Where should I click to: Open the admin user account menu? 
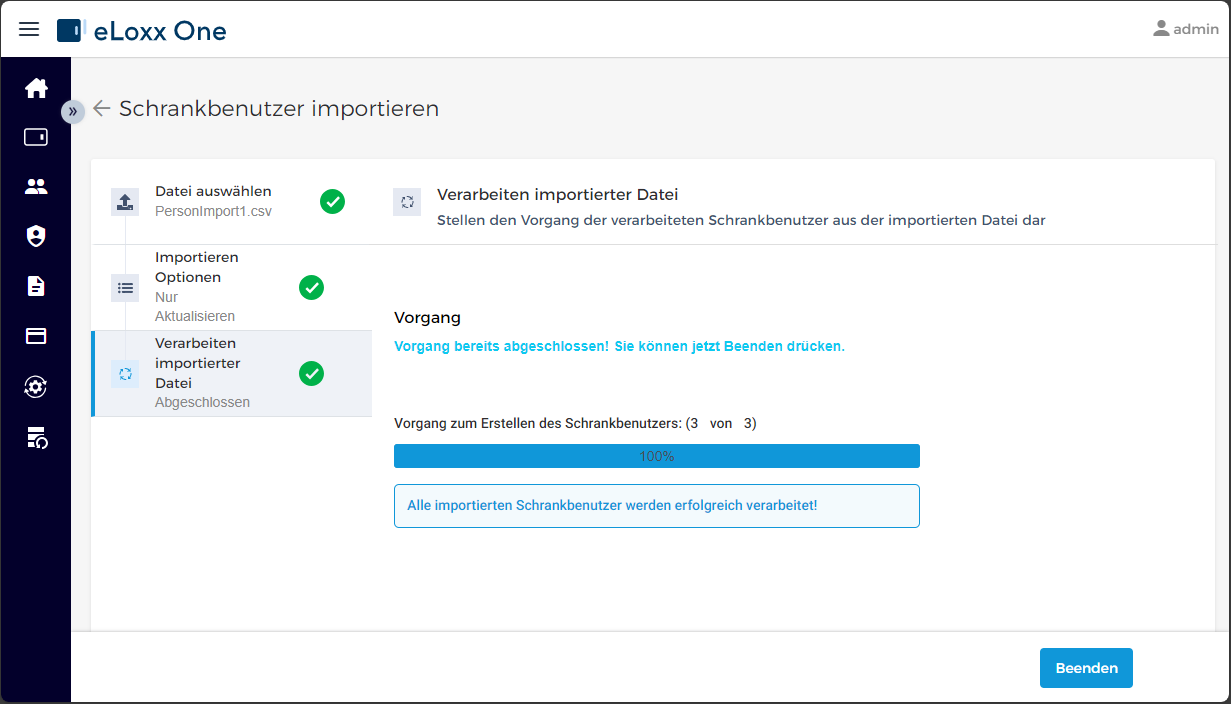1185,29
